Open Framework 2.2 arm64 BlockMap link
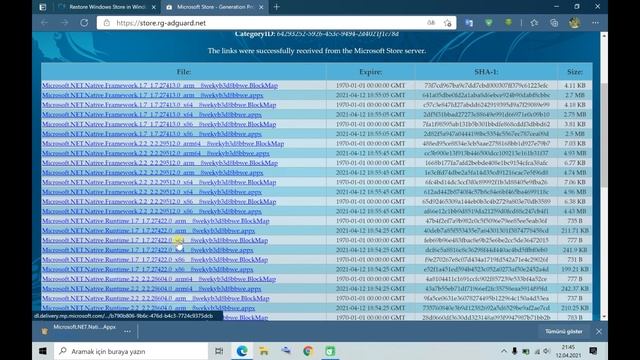 point(163,144)
